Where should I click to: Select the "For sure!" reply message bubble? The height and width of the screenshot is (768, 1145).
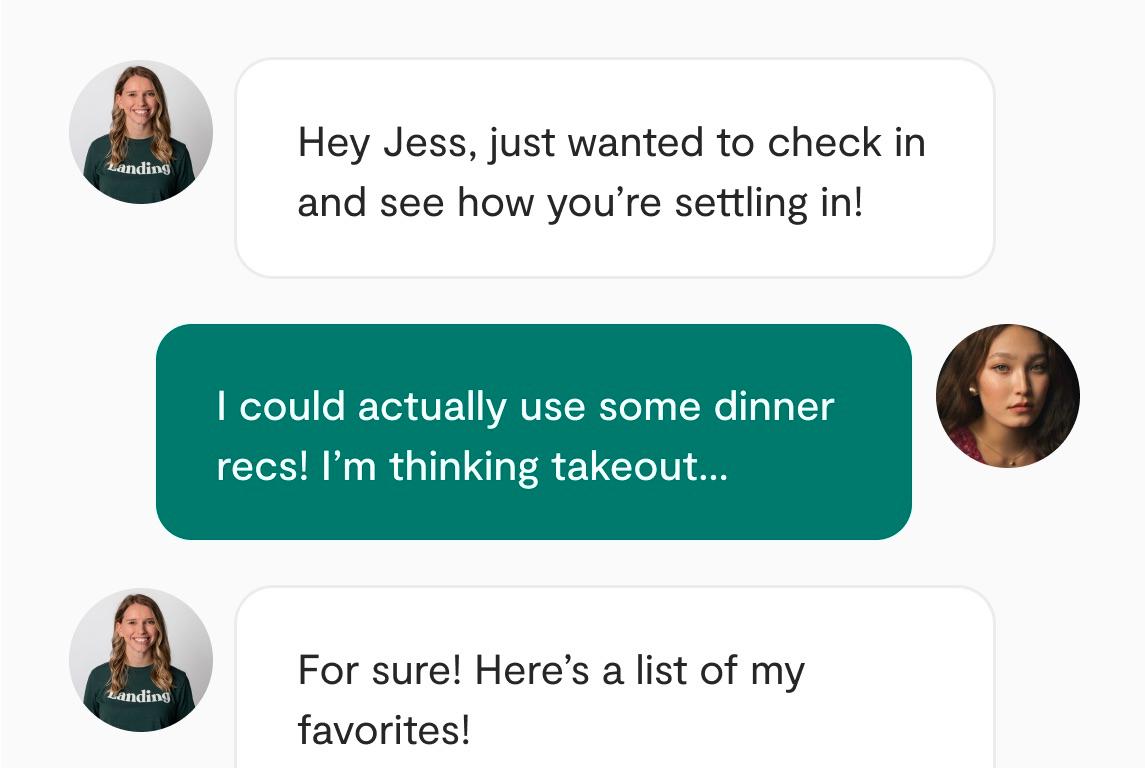pyautogui.click(x=614, y=680)
